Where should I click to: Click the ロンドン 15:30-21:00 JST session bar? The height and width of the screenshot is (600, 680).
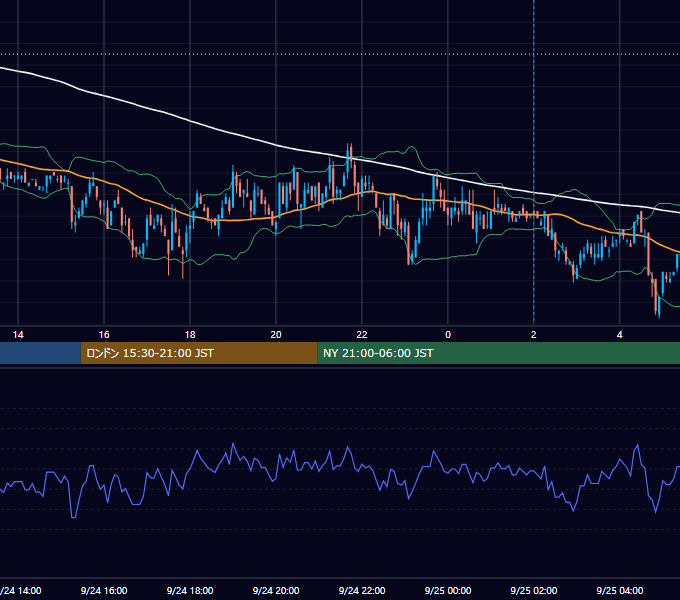pos(199,353)
